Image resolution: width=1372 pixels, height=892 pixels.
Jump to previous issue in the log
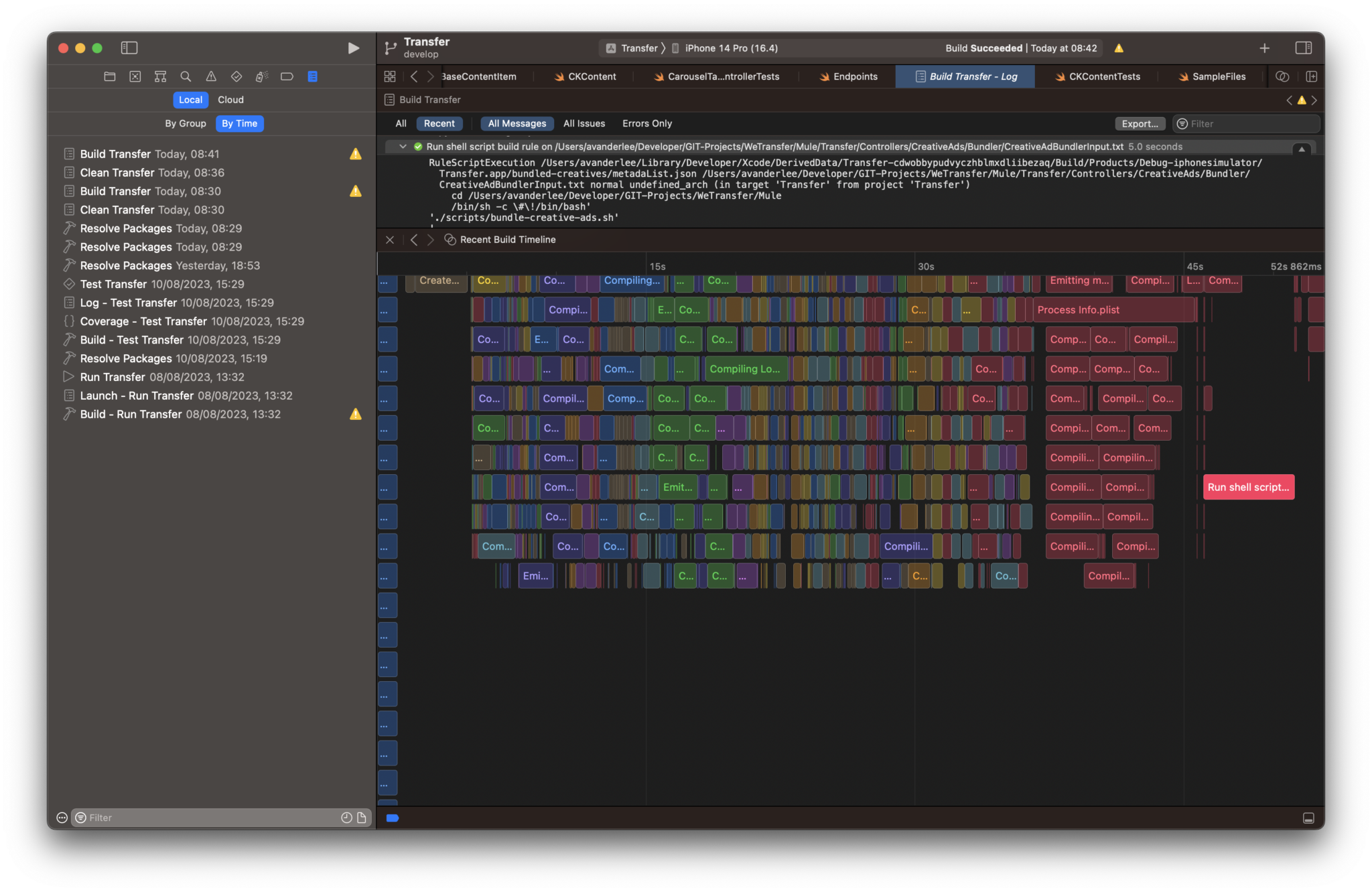pyautogui.click(x=1289, y=100)
